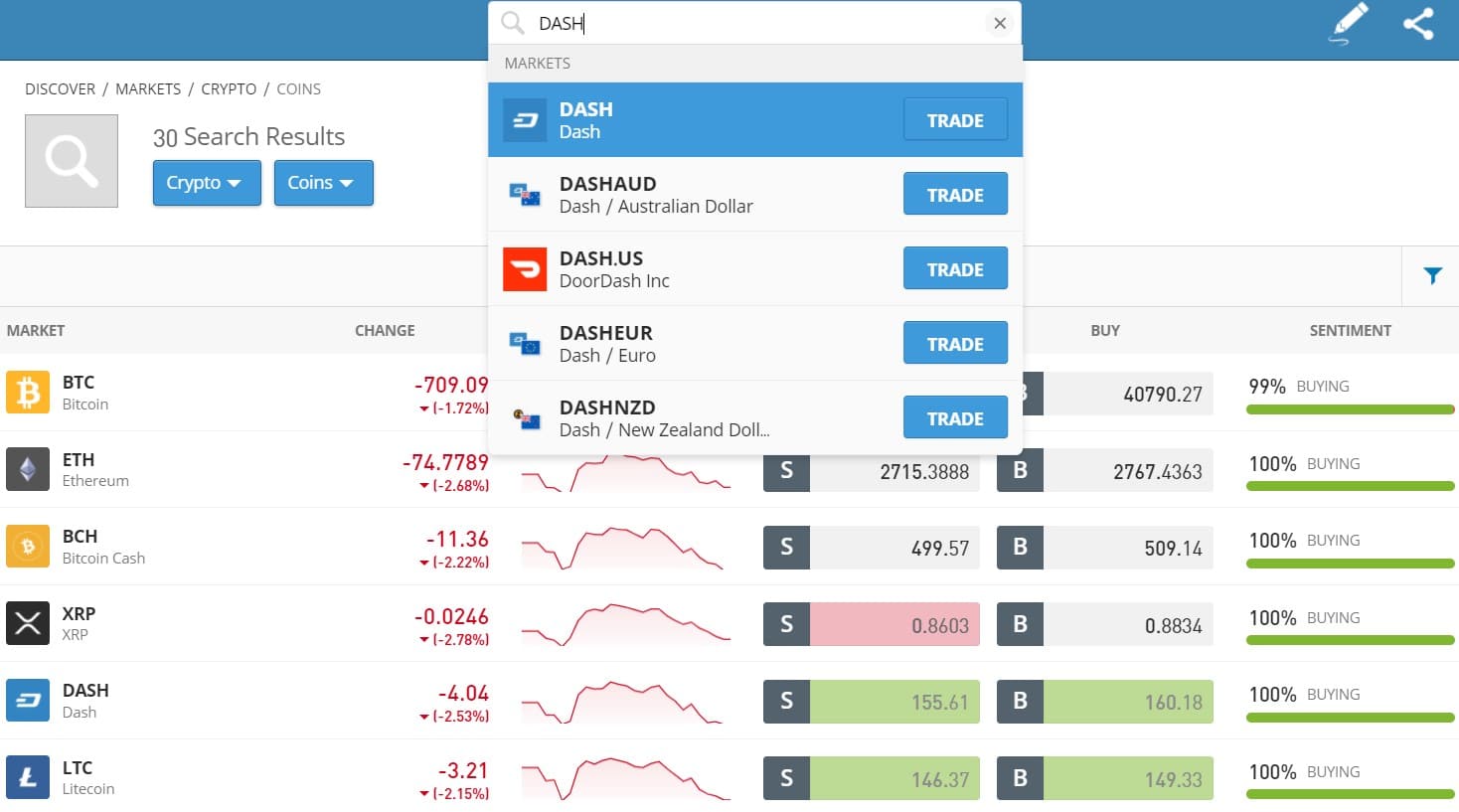
Task: Click the CRYPTO breadcrumb link
Action: 229,88
